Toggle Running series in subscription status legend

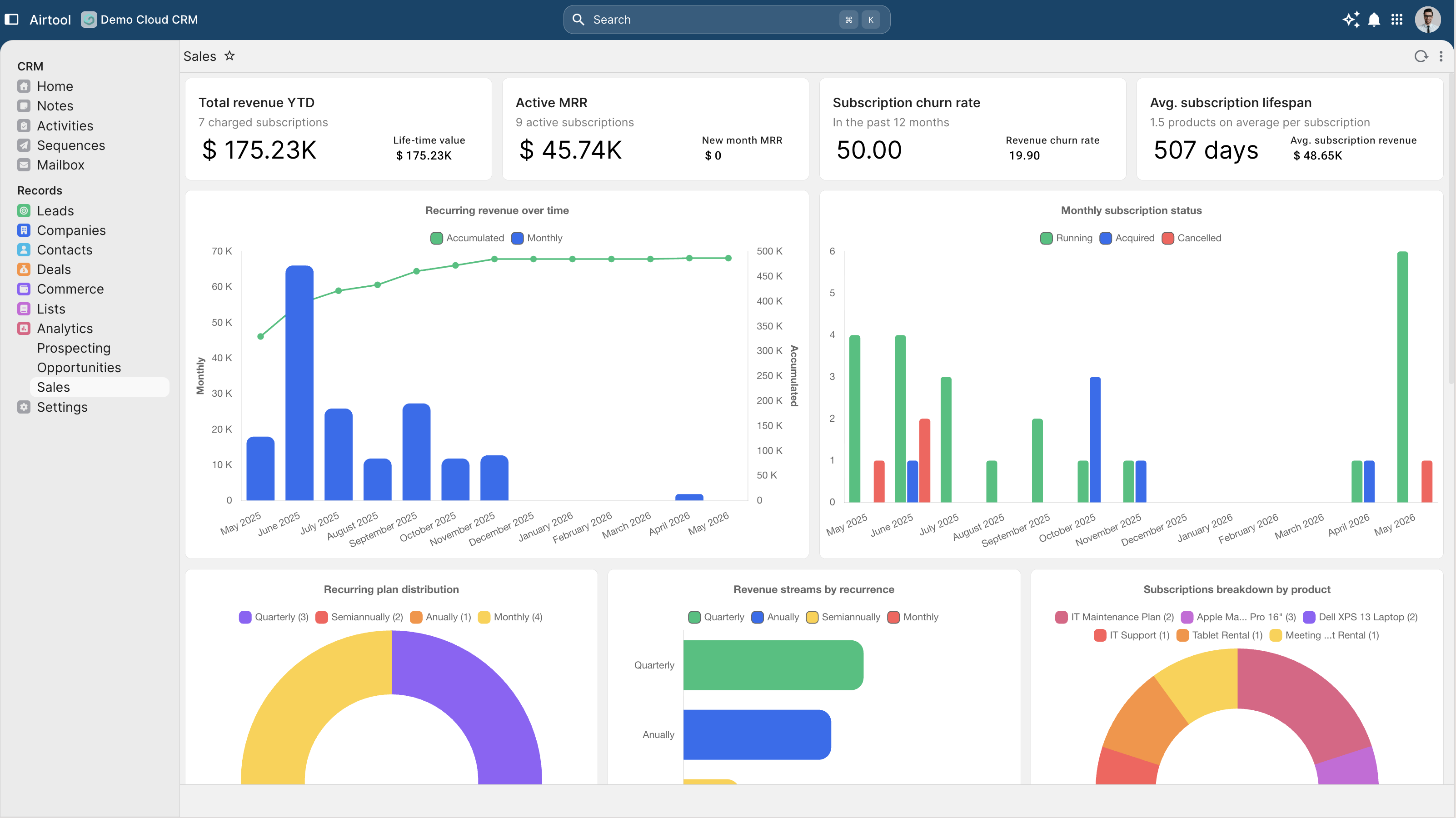pyautogui.click(x=1067, y=238)
